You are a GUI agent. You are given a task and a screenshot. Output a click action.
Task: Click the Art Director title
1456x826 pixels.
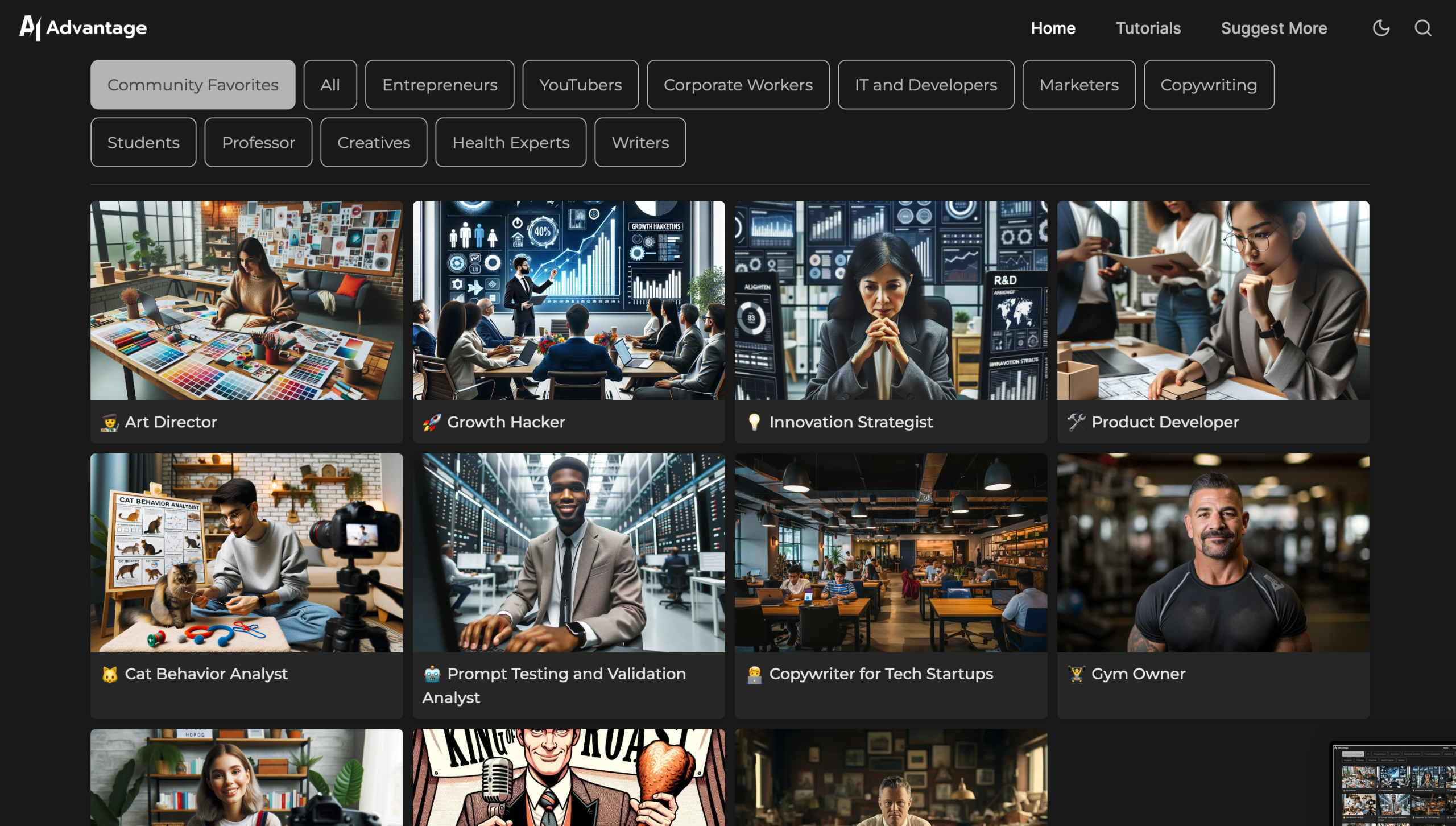point(171,422)
